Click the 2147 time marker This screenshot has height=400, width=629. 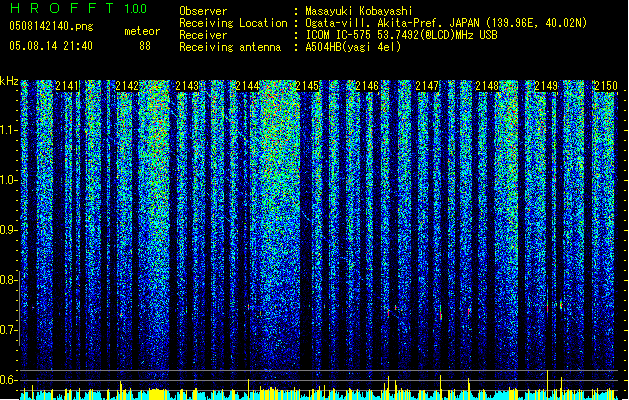(427, 86)
